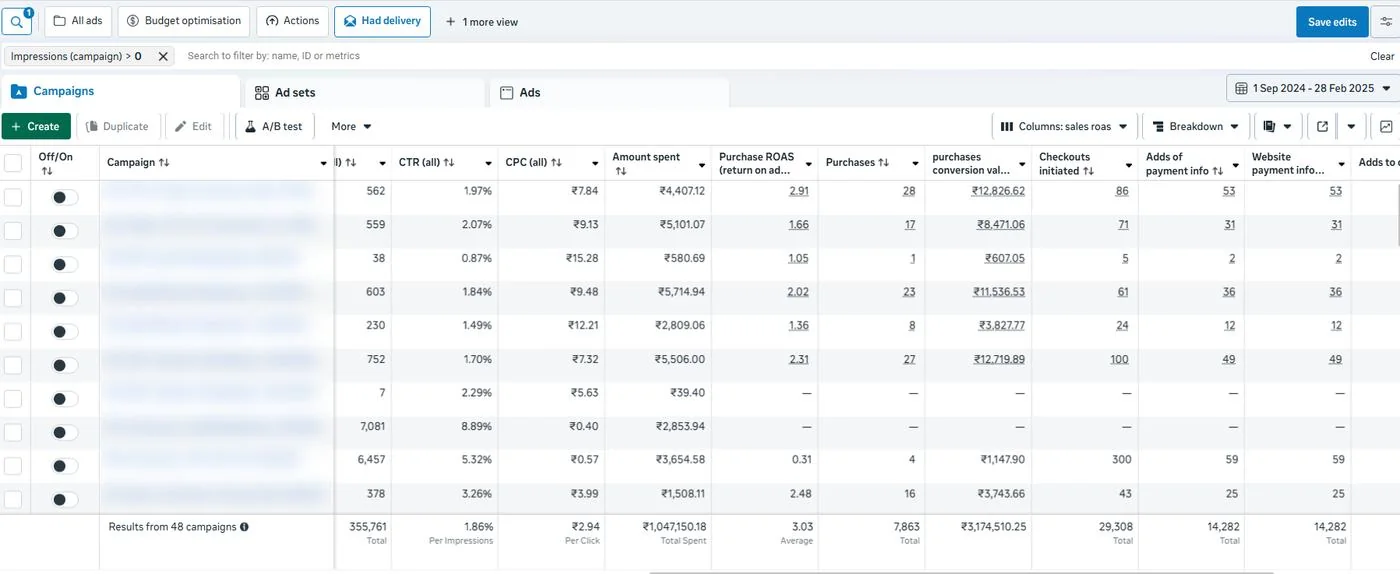Open the charts view icon
Viewport: 1400px width, 574px height.
(1386, 127)
